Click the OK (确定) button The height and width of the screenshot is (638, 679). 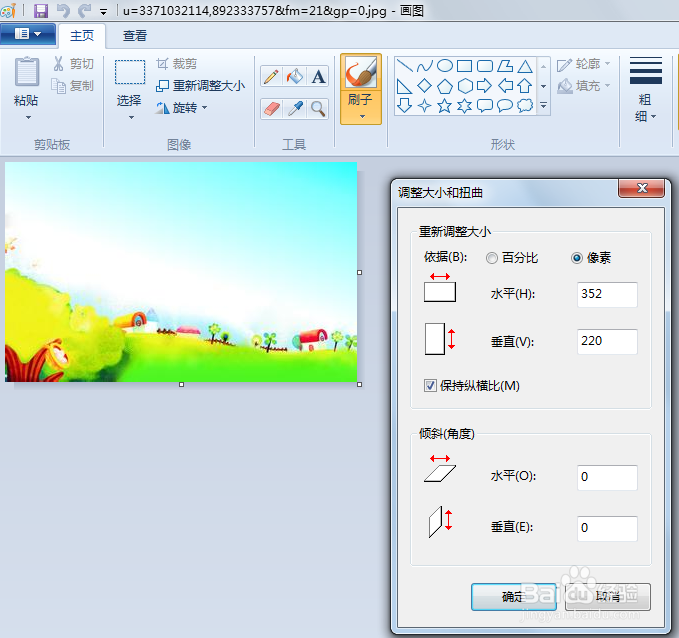(x=514, y=596)
